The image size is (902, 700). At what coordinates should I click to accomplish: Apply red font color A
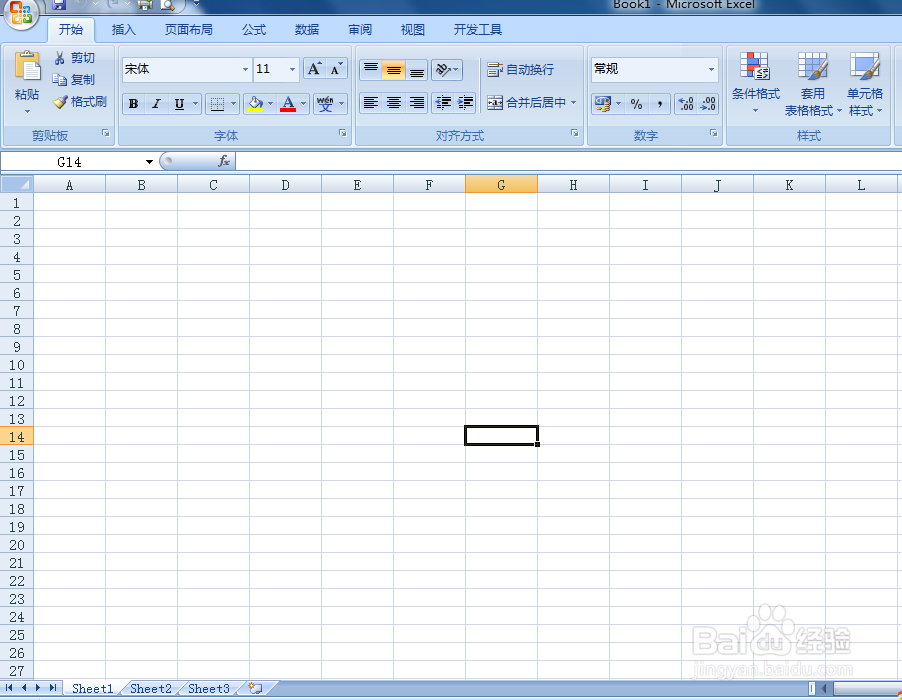(288, 104)
